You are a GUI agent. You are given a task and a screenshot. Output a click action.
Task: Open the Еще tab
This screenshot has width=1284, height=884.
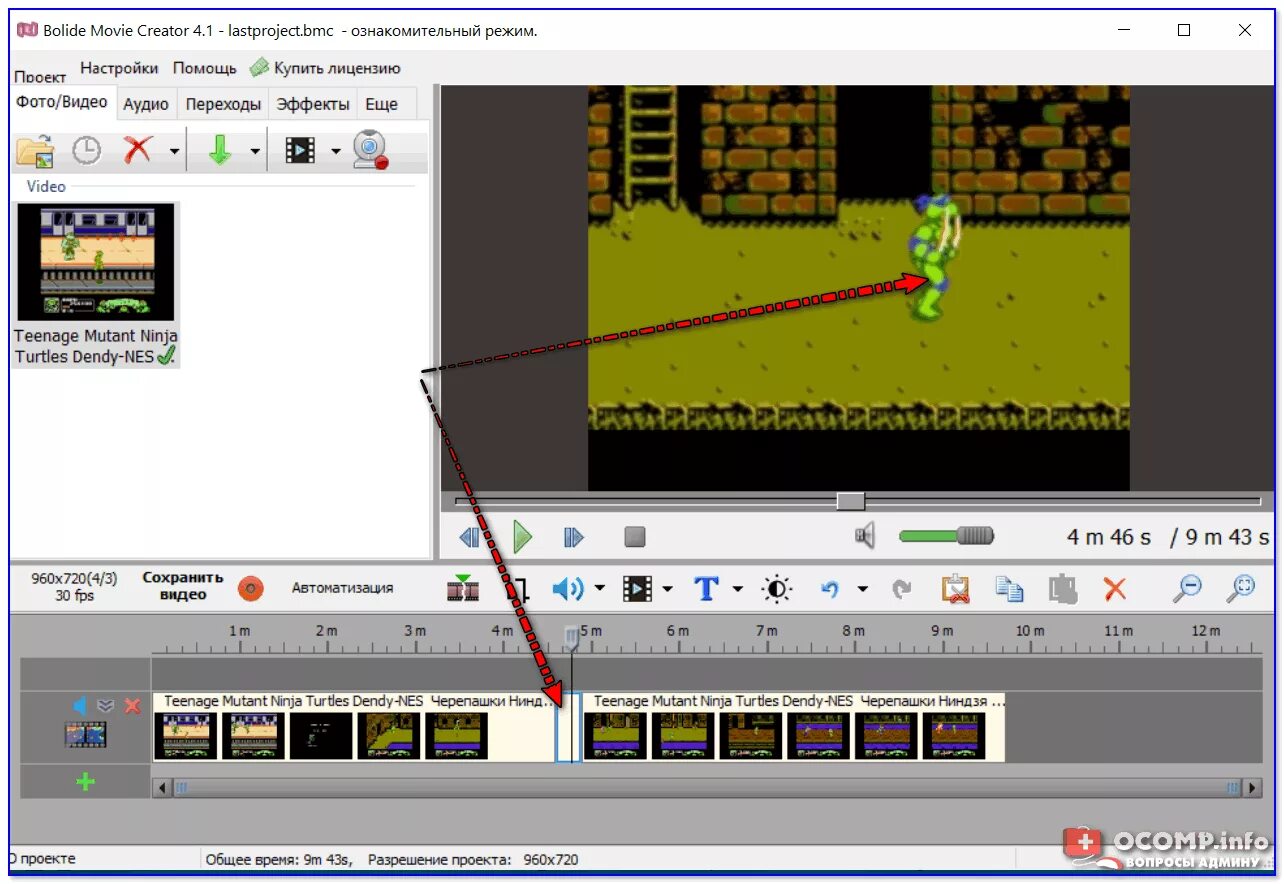381,104
